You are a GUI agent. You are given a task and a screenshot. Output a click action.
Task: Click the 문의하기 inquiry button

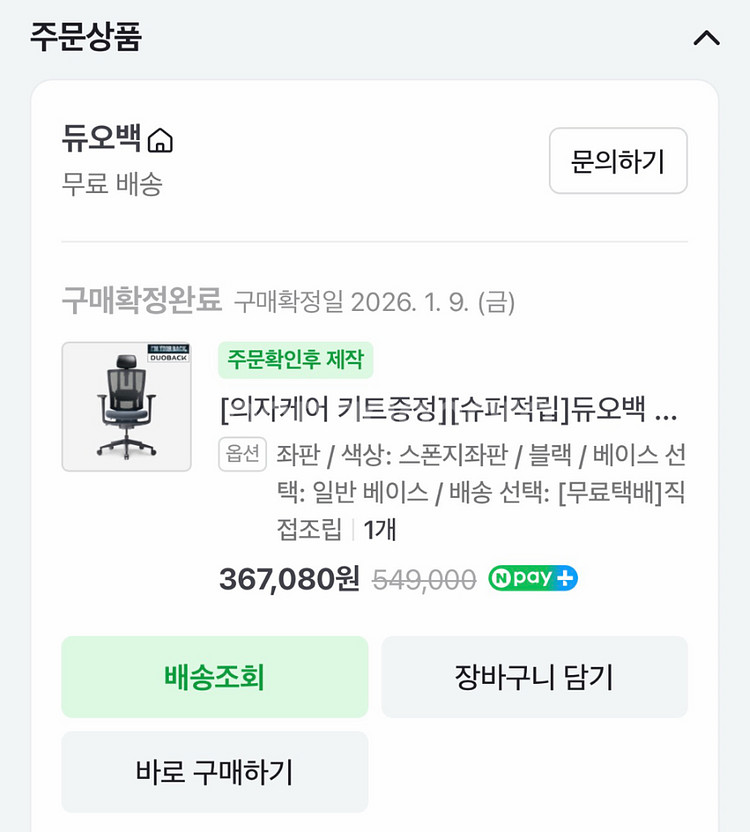[x=618, y=161]
